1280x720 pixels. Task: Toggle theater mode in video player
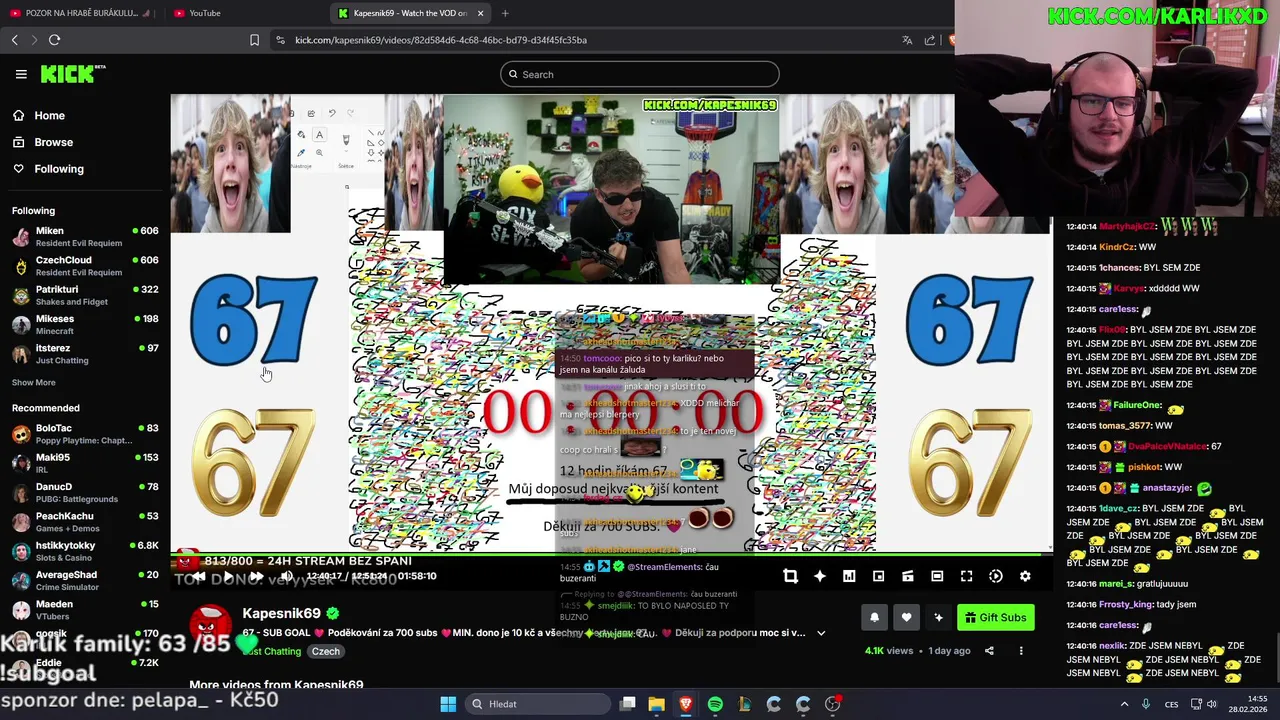[937, 576]
